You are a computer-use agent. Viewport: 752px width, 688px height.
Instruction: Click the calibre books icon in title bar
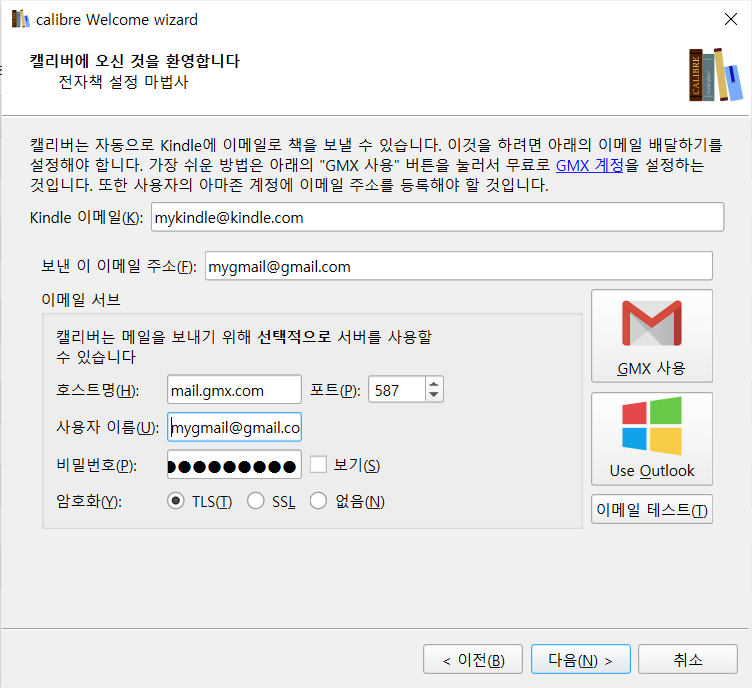[20, 19]
